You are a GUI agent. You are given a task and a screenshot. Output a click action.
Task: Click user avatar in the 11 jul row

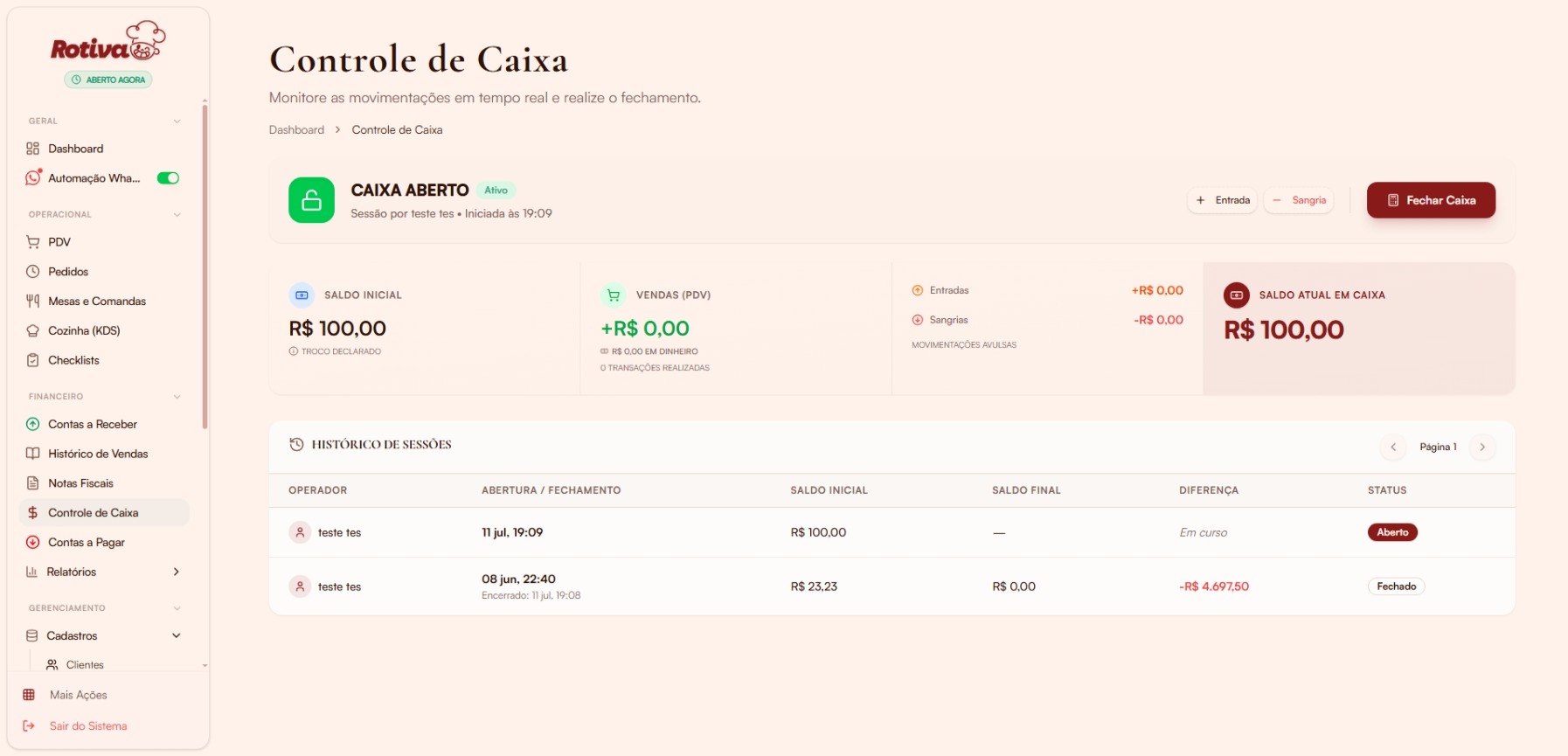[x=300, y=532]
